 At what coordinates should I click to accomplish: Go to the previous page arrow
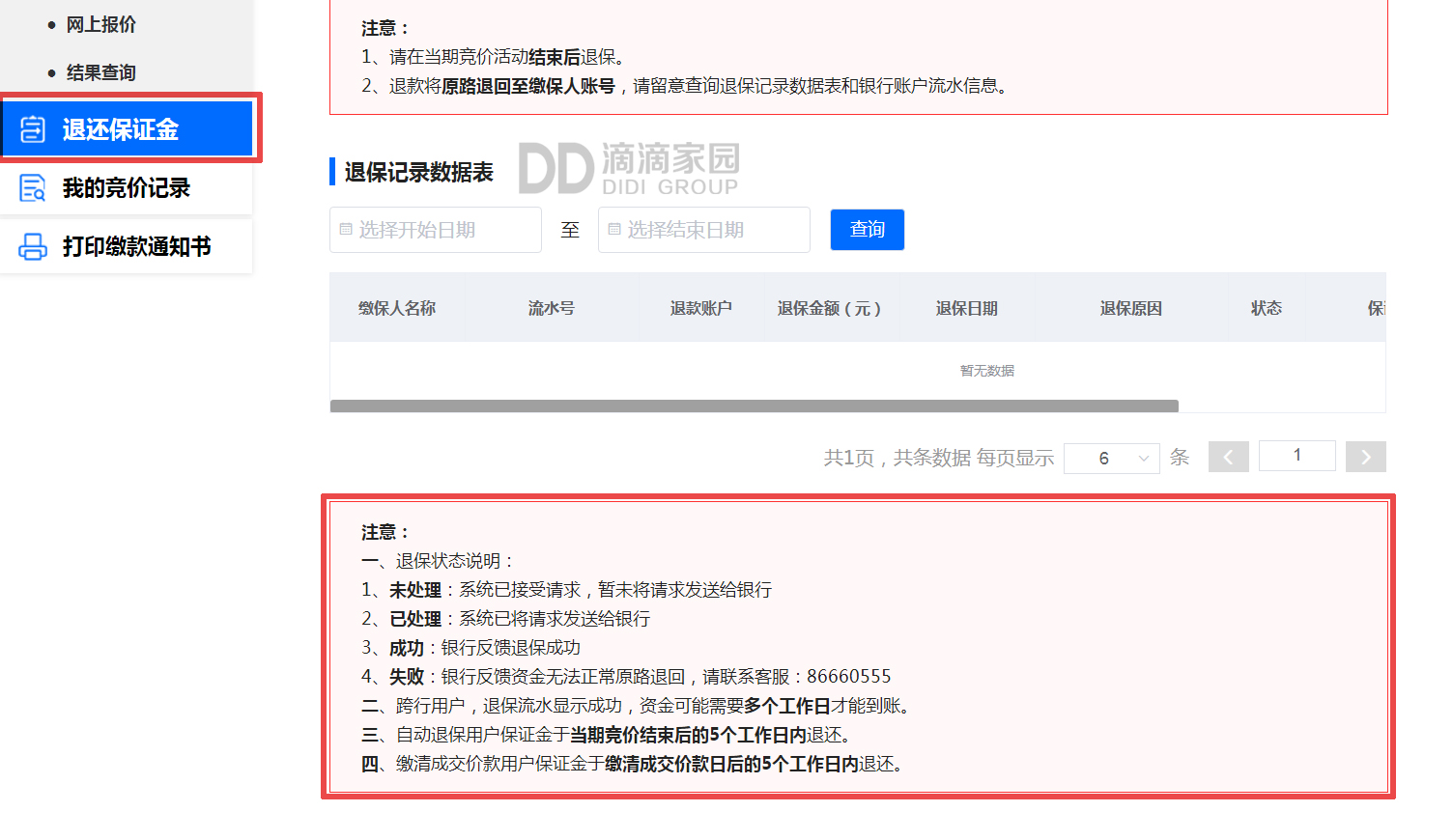[1229, 457]
